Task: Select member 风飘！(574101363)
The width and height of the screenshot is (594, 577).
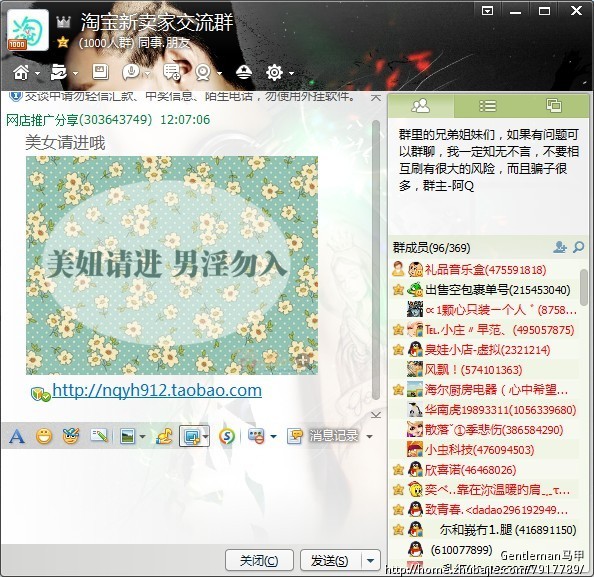Action: click(485, 370)
